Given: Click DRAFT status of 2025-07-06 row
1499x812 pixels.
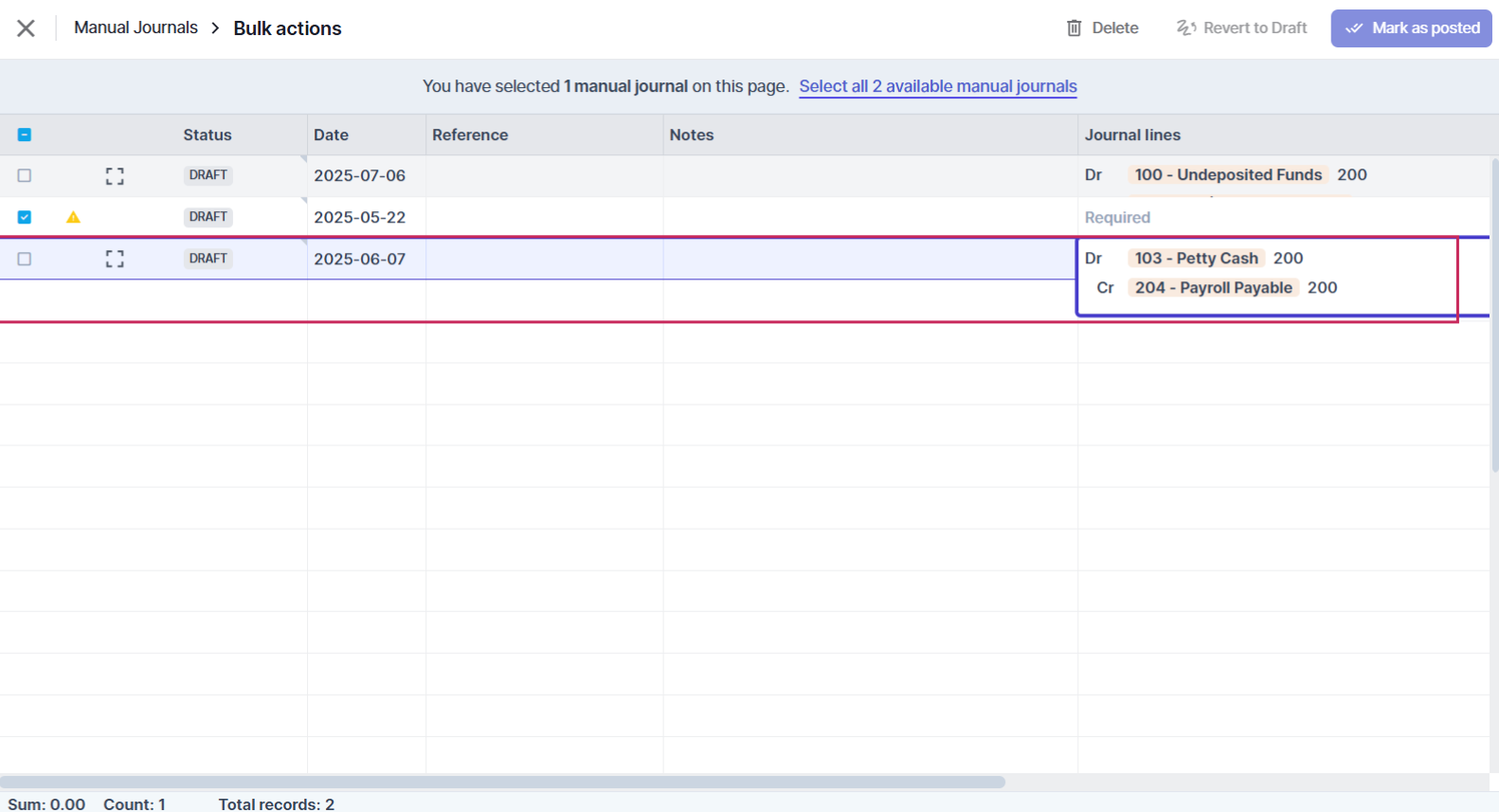Looking at the screenshot, I should pos(208,175).
